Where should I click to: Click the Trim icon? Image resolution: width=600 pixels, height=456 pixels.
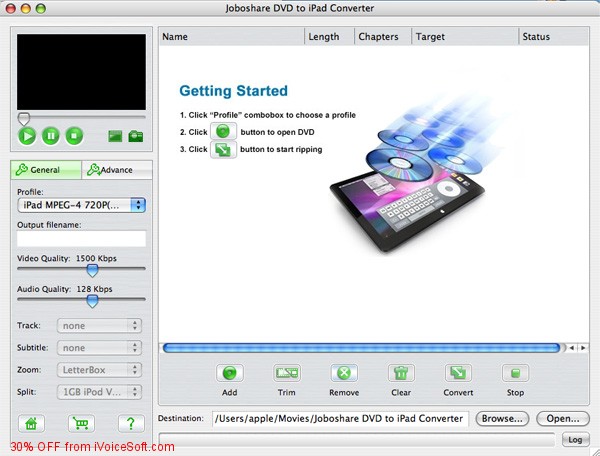pos(287,373)
